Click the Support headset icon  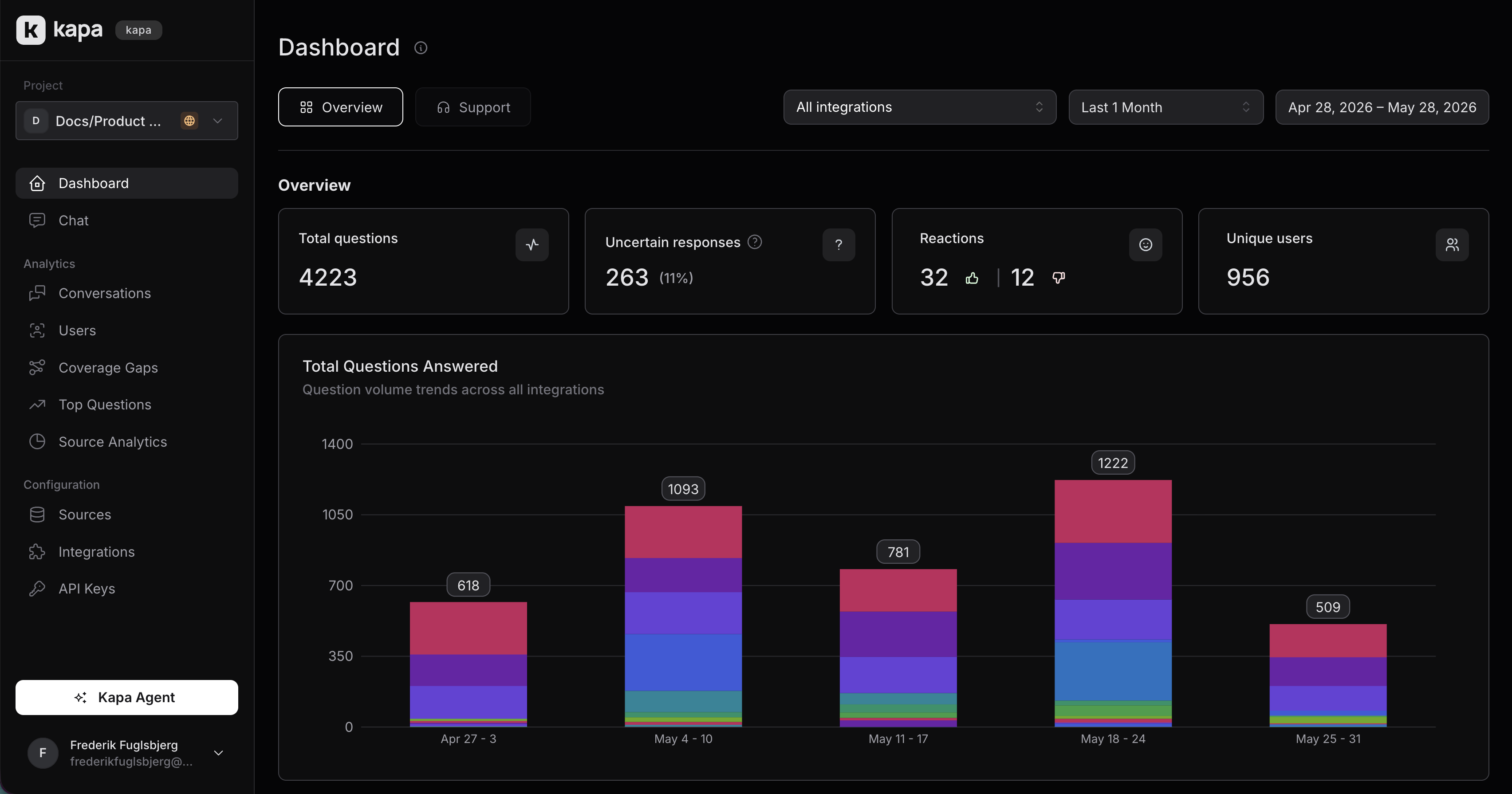[x=443, y=107]
